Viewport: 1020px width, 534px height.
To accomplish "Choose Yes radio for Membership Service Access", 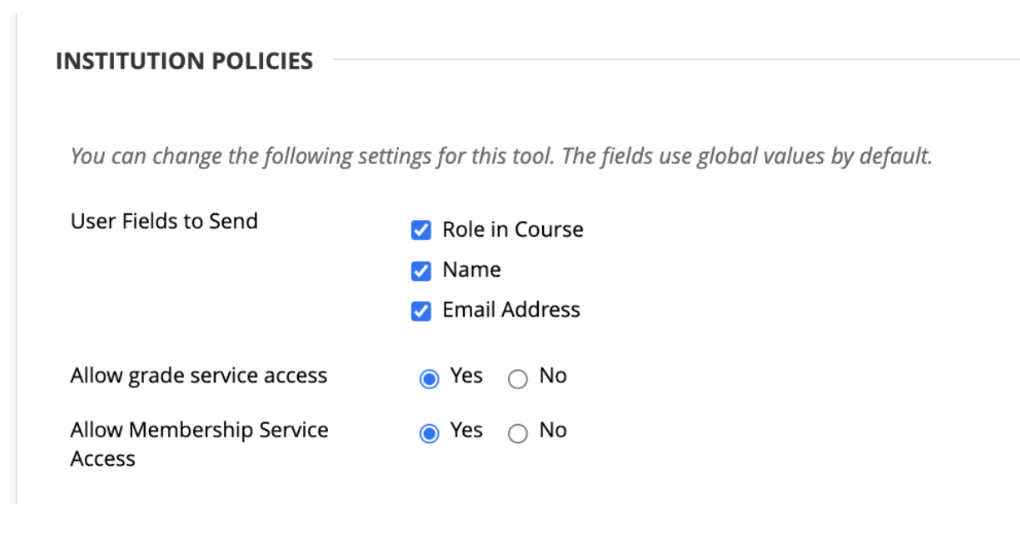I will coord(429,433).
